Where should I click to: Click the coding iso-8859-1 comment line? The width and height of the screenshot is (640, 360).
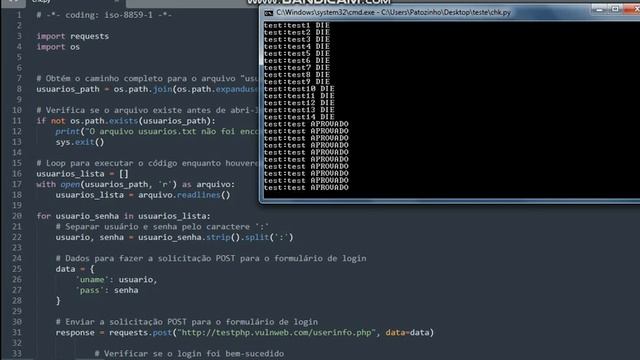(x=104, y=15)
